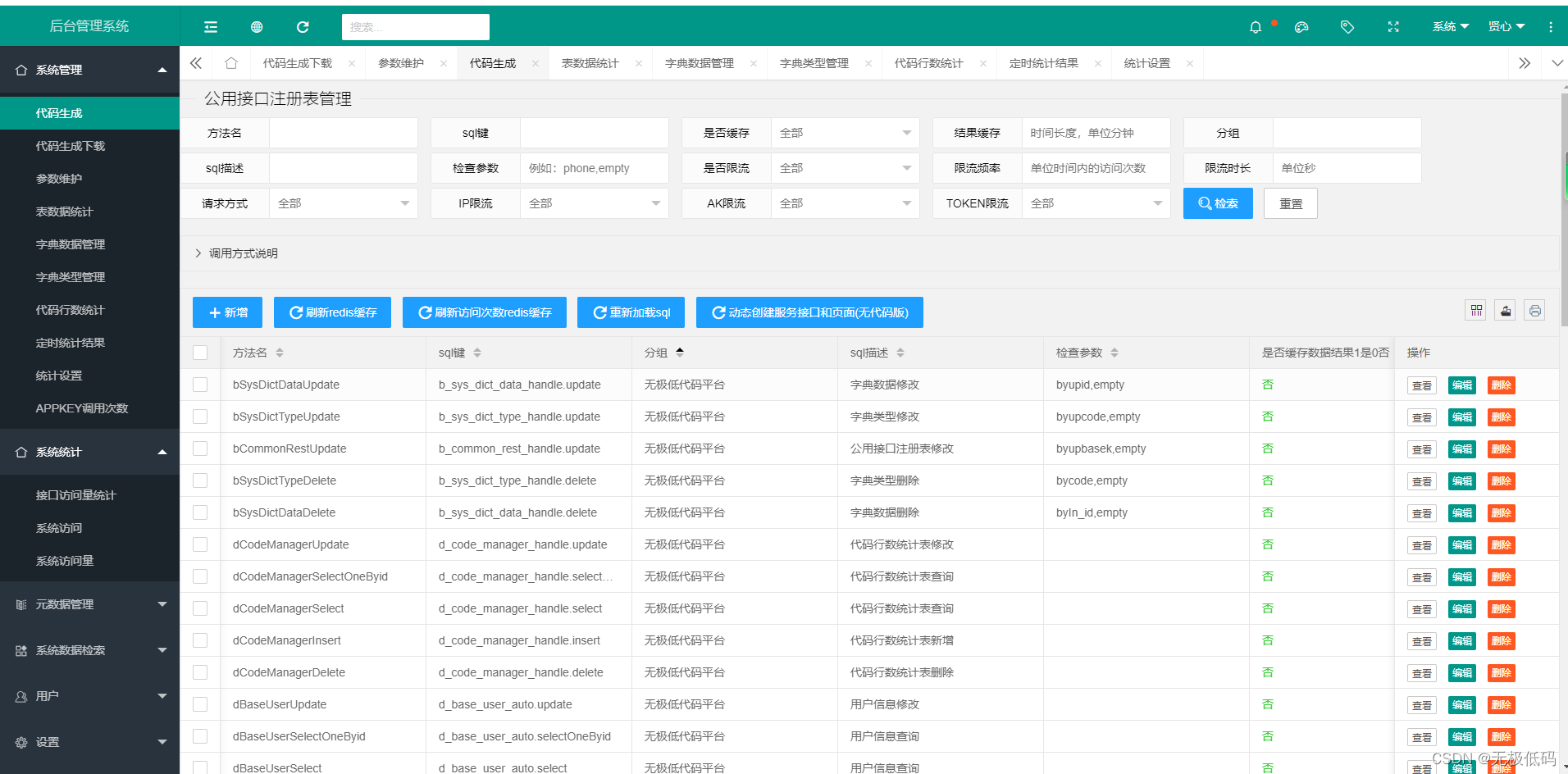
Task: Click the 检索 search button
Action: click(x=1218, y=203)
